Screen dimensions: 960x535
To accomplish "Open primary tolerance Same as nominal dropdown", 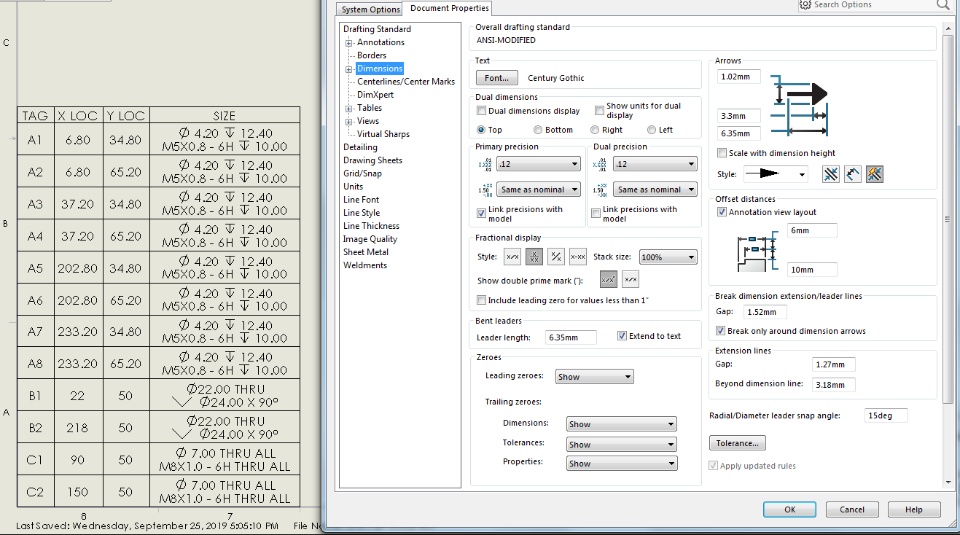I will [538, 190].
